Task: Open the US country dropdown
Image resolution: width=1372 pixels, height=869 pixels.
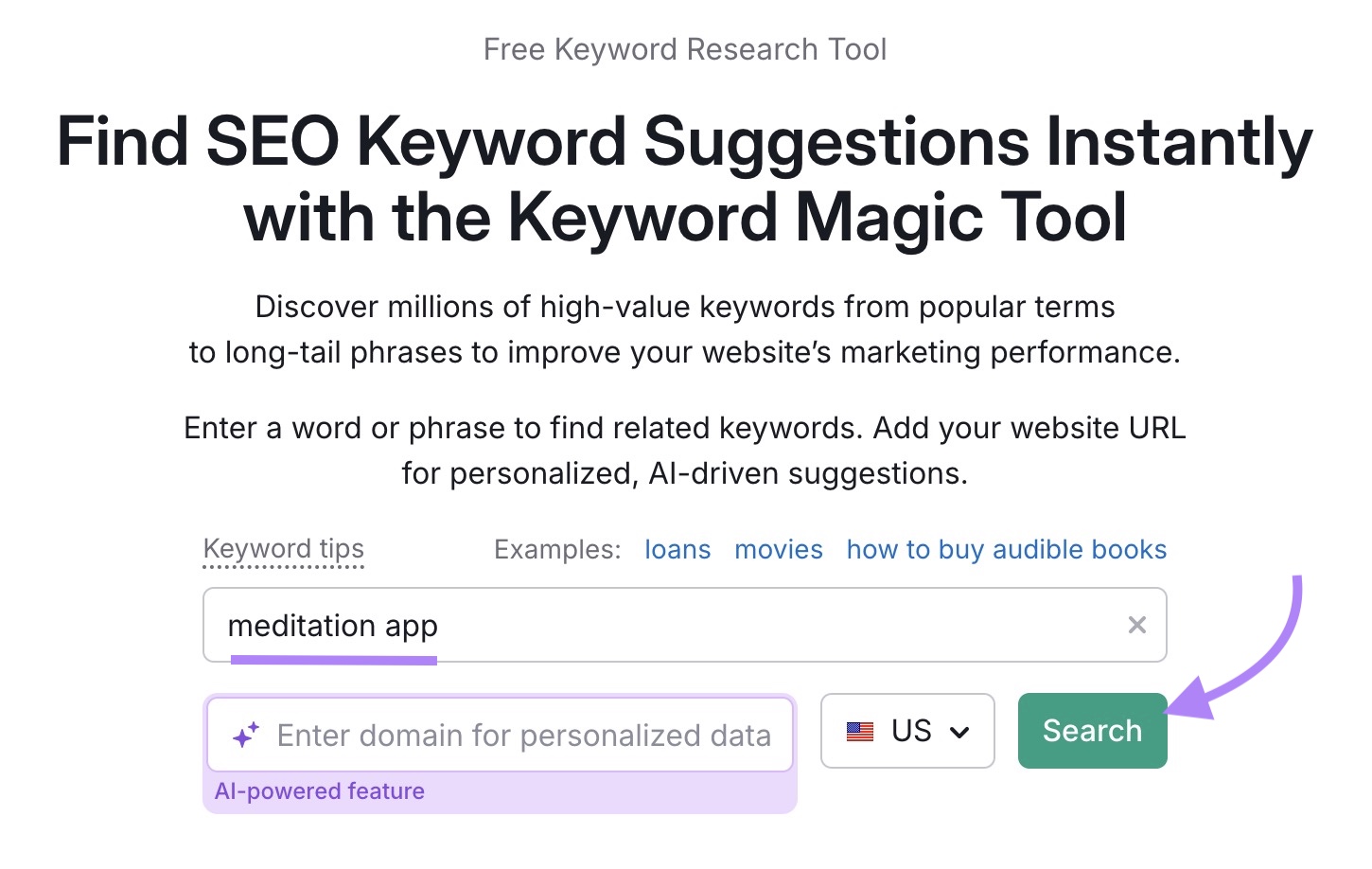Action: click(x=907, y=731)
